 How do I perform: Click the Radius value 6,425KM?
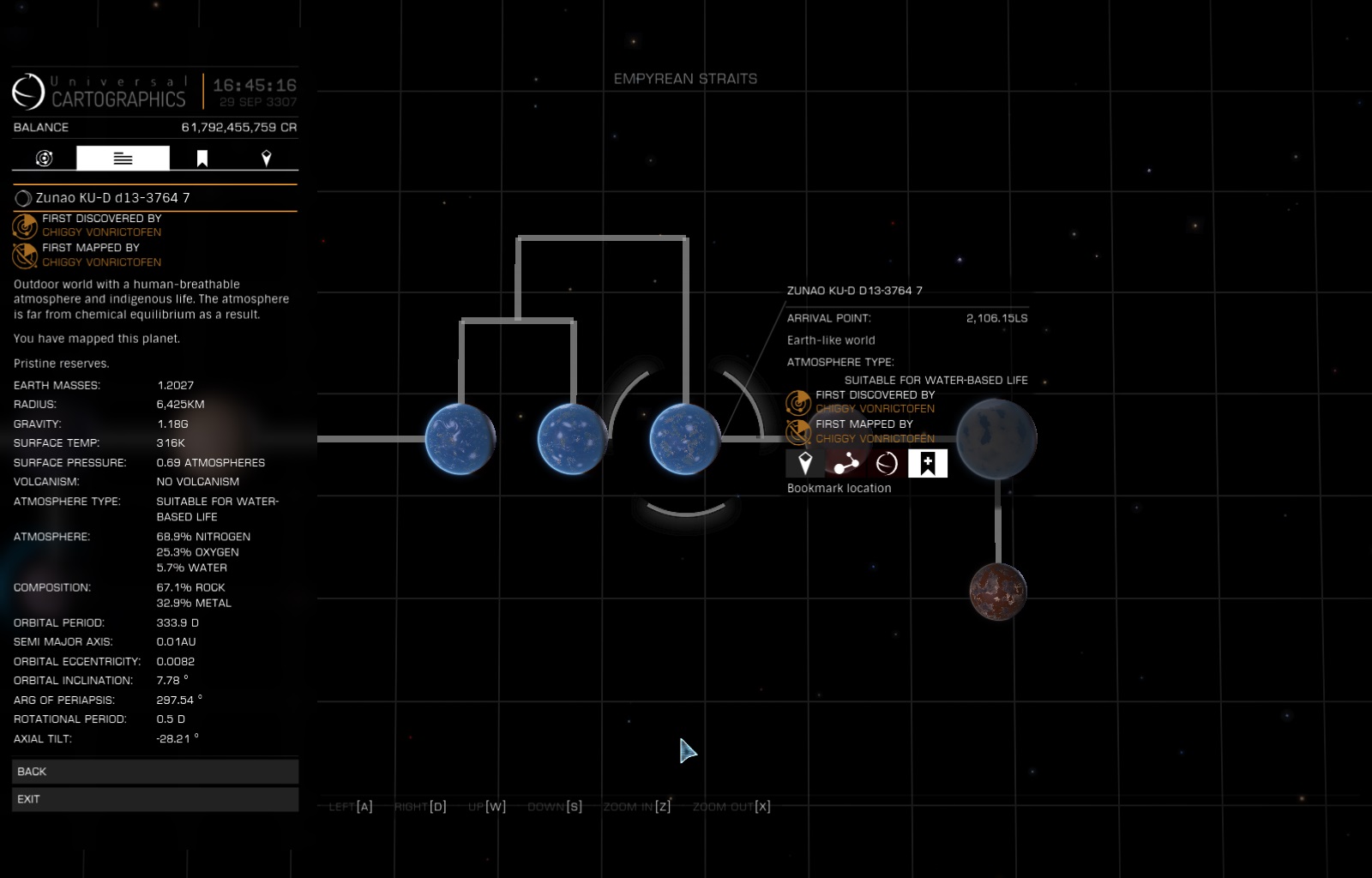point(180,405)
